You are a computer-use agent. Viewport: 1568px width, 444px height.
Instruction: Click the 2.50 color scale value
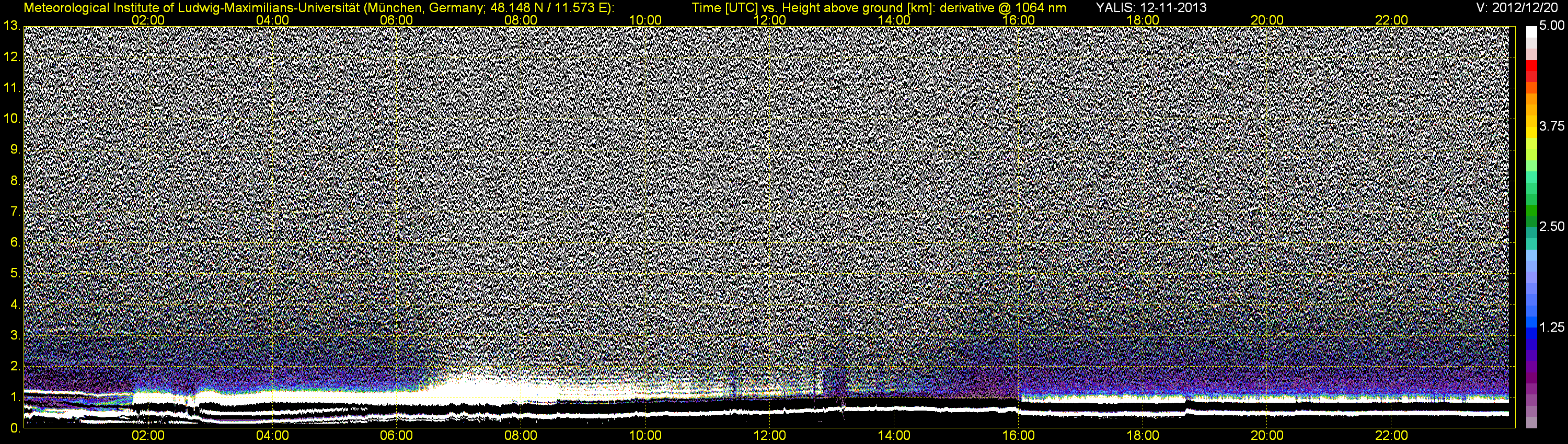1552,227
